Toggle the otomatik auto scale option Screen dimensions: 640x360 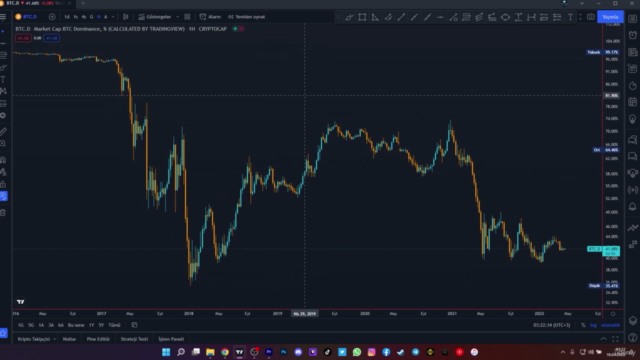pos(610,325)
